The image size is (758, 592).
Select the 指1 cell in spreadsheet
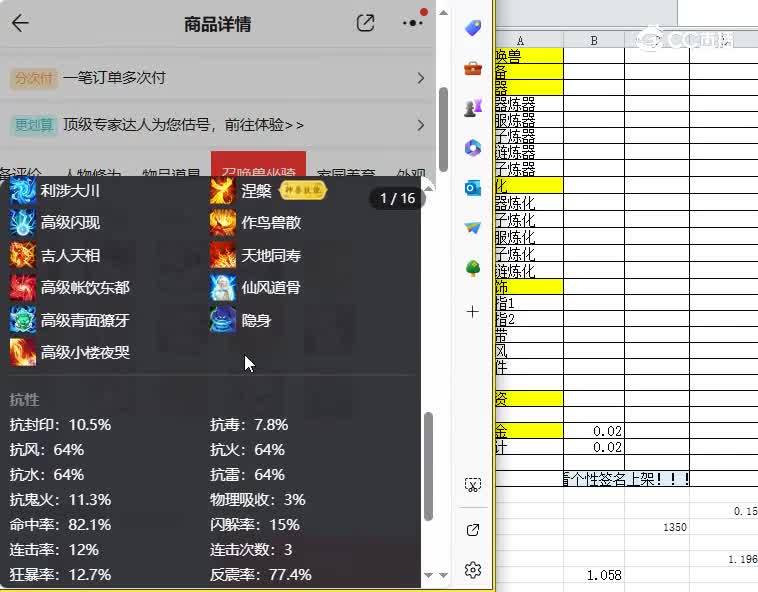click(x=529, y=303)
